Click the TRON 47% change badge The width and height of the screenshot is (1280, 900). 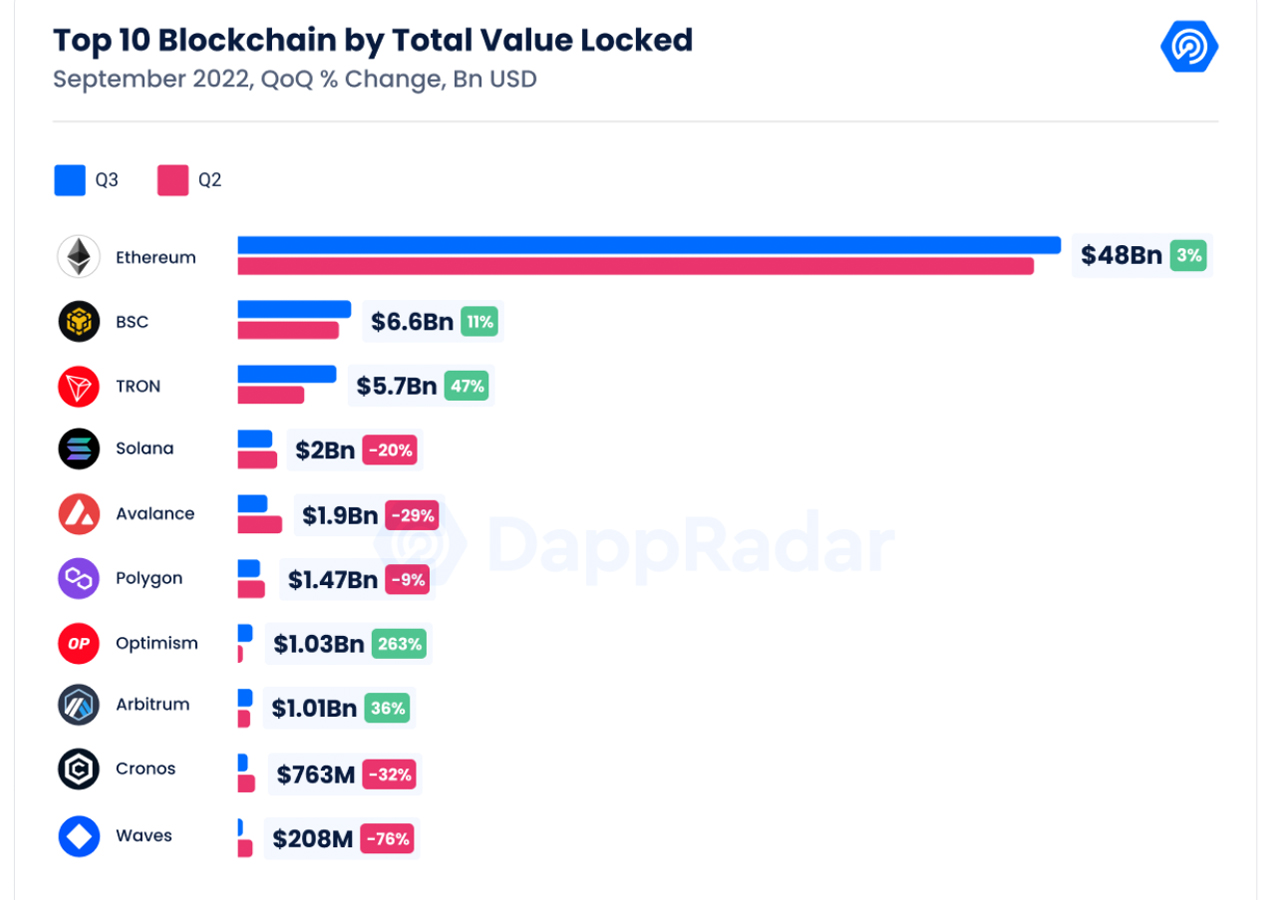click(466, 386)
